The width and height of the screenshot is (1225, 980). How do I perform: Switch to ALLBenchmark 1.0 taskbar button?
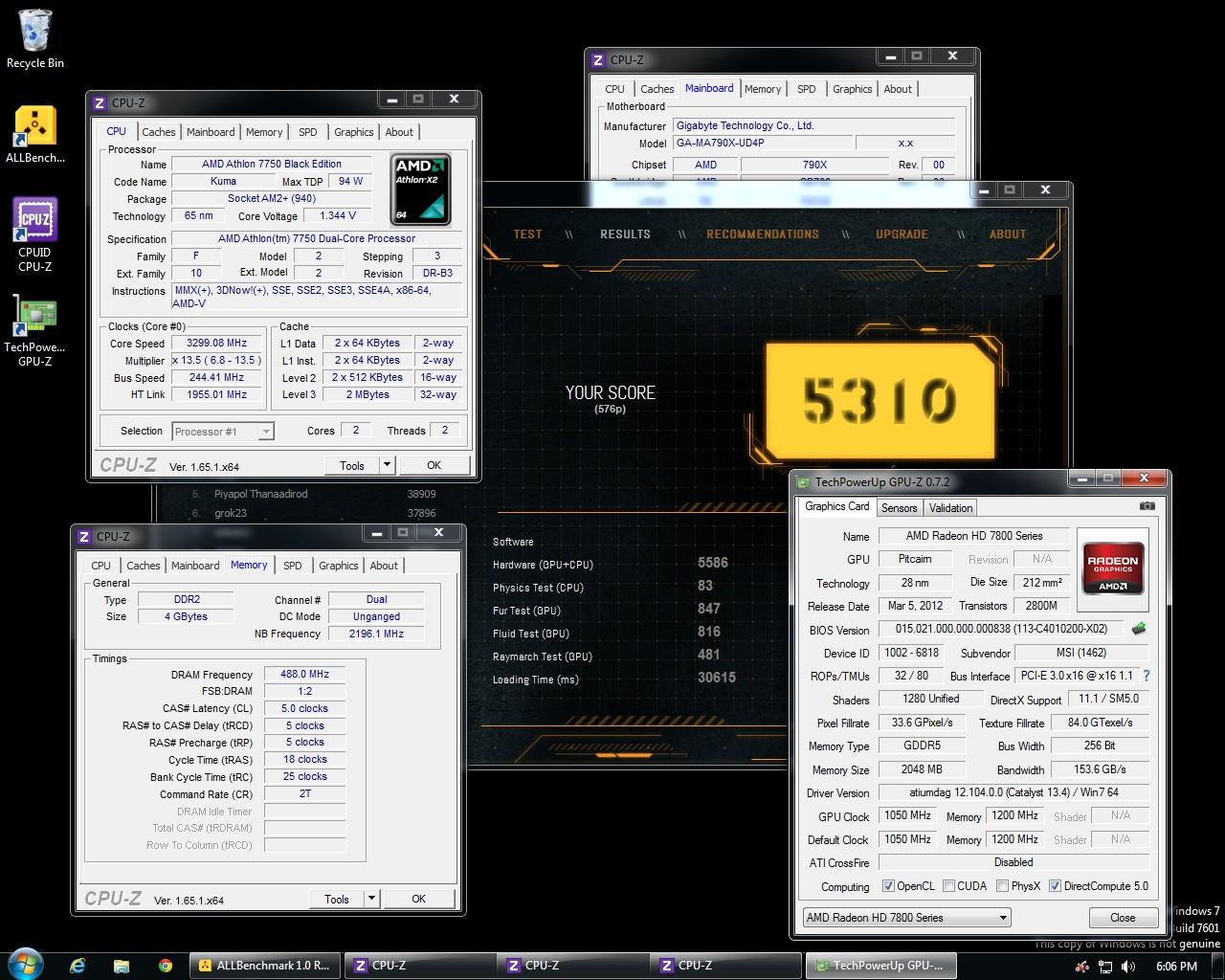265,966
